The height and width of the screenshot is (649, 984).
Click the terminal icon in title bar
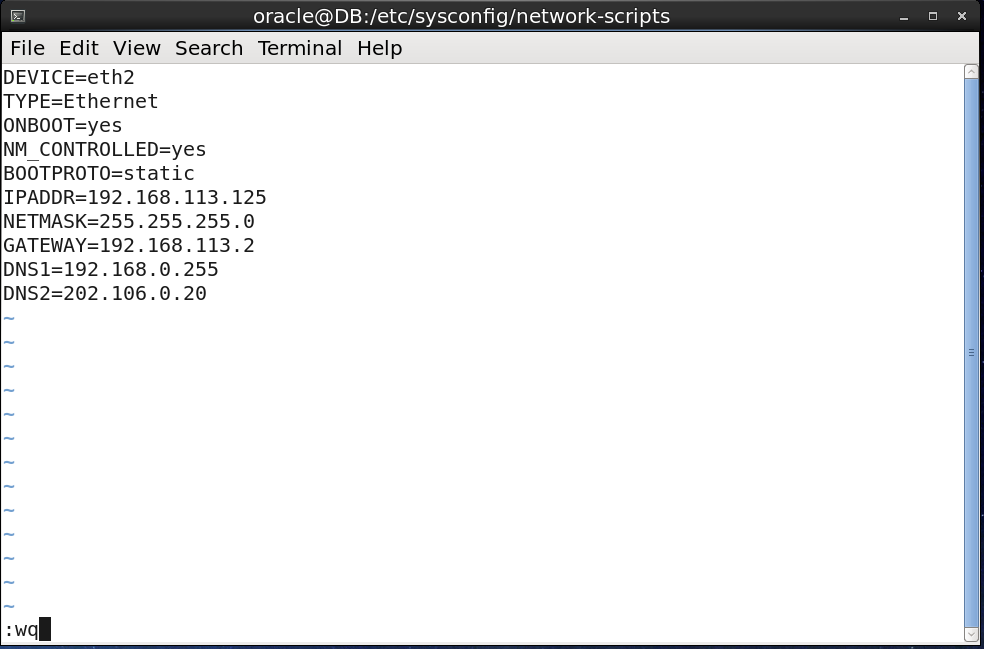(18, 16)
